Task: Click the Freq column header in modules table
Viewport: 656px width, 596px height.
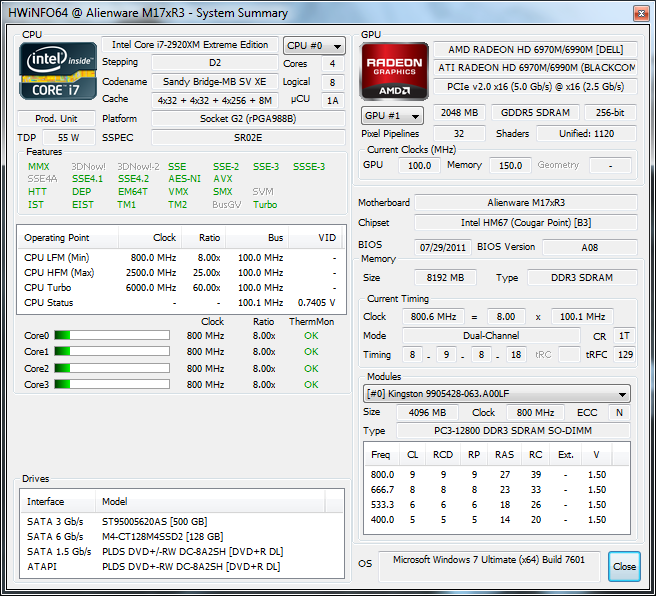Action: pyautogui.click(x=381, y=455)
